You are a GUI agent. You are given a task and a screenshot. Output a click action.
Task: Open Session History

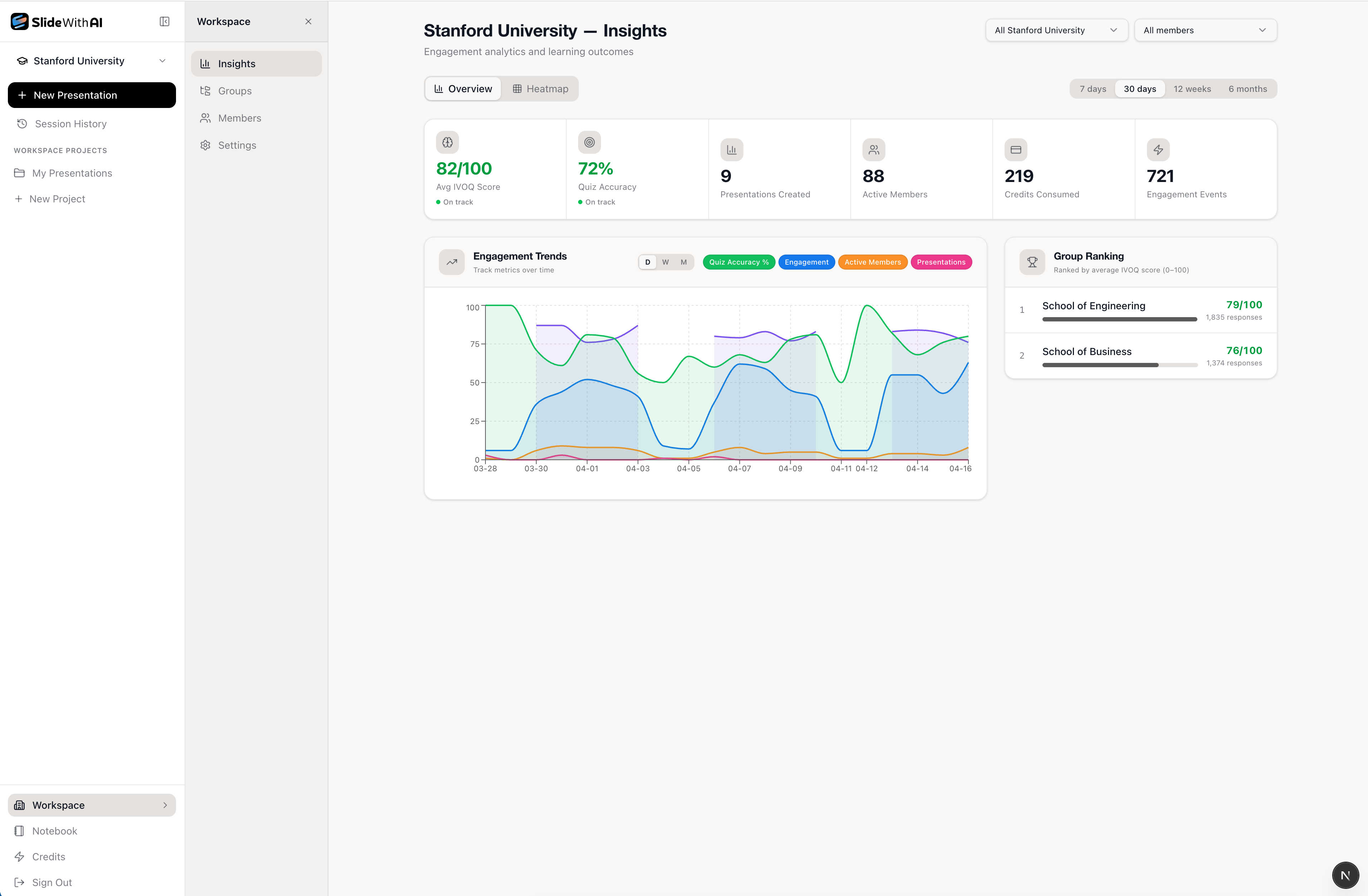coord(70,124)
